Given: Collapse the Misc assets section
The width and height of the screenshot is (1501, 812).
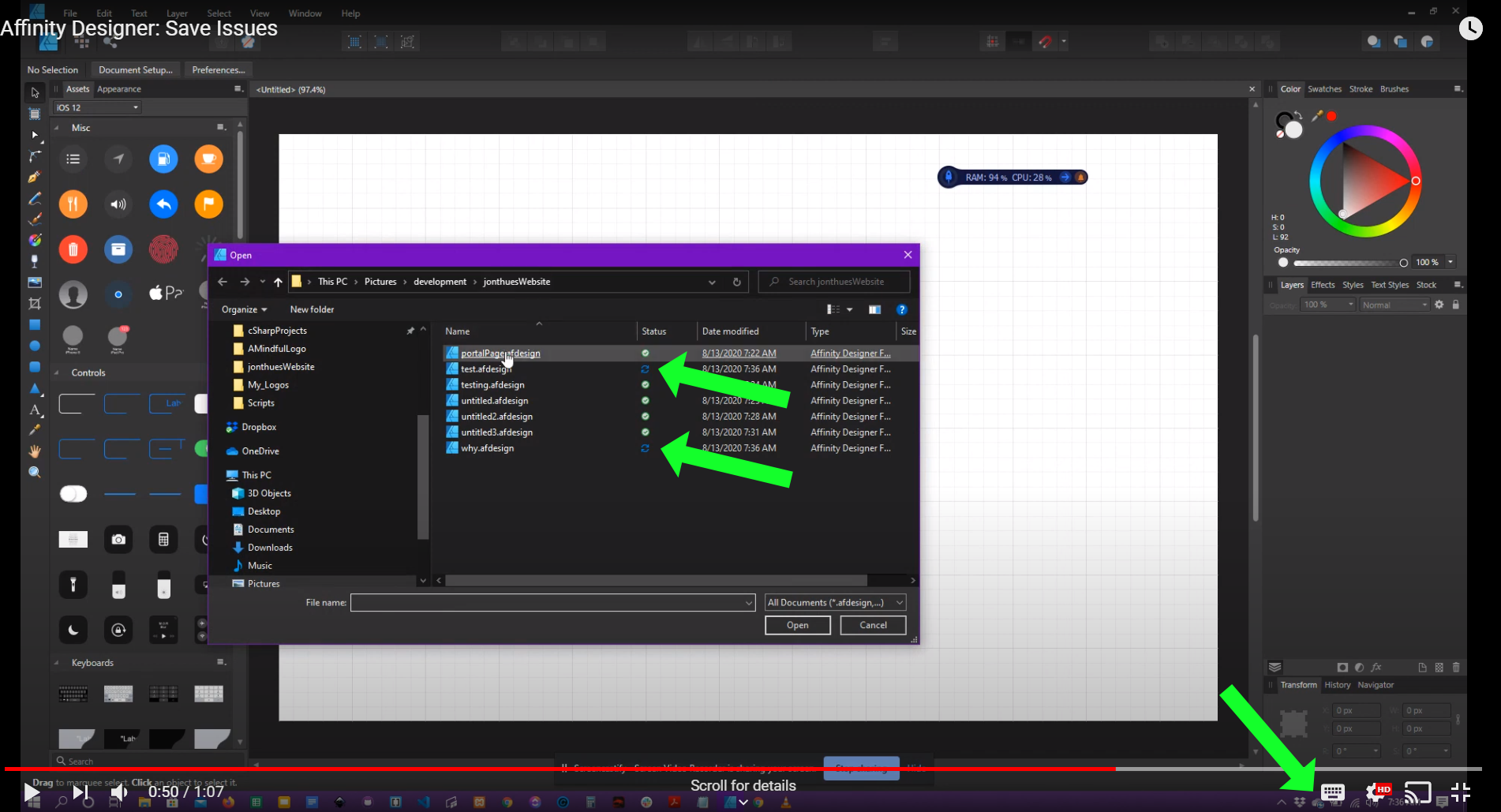Looking at the screenshot, I should [x=57, y=128].
